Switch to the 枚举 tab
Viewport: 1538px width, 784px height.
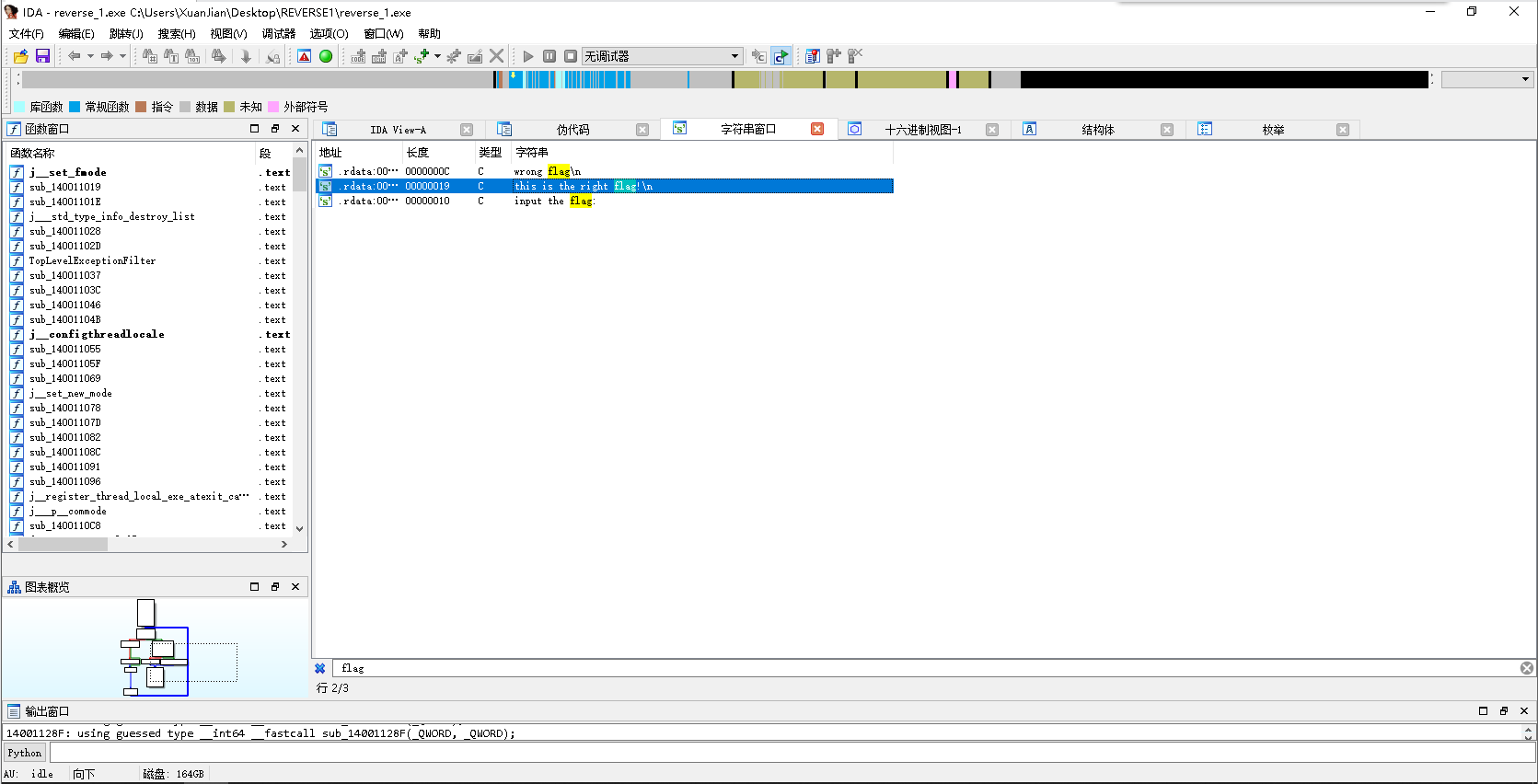pyautogui.click(x=1273, y=130)
